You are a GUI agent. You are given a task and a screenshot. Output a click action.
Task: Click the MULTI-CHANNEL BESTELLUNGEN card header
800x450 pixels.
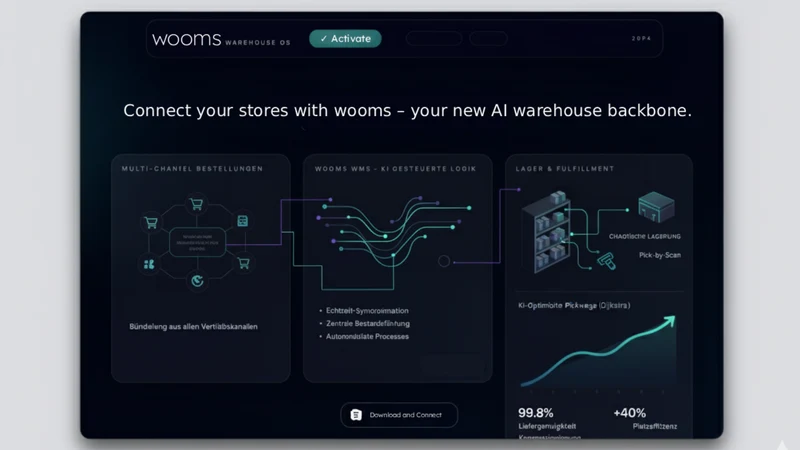192,169
